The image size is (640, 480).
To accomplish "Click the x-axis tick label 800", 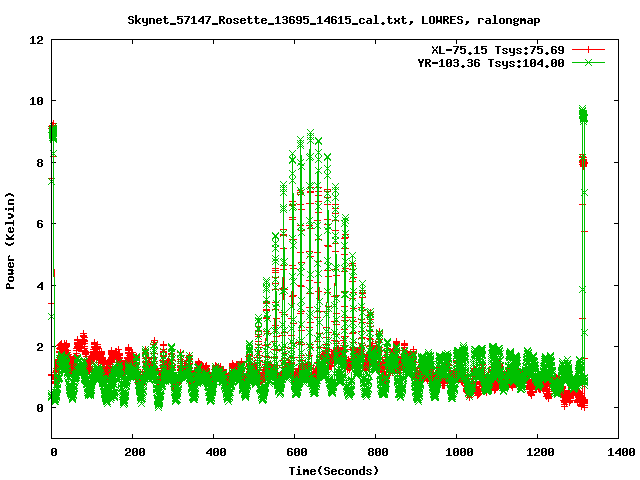I will pos(378,452).
